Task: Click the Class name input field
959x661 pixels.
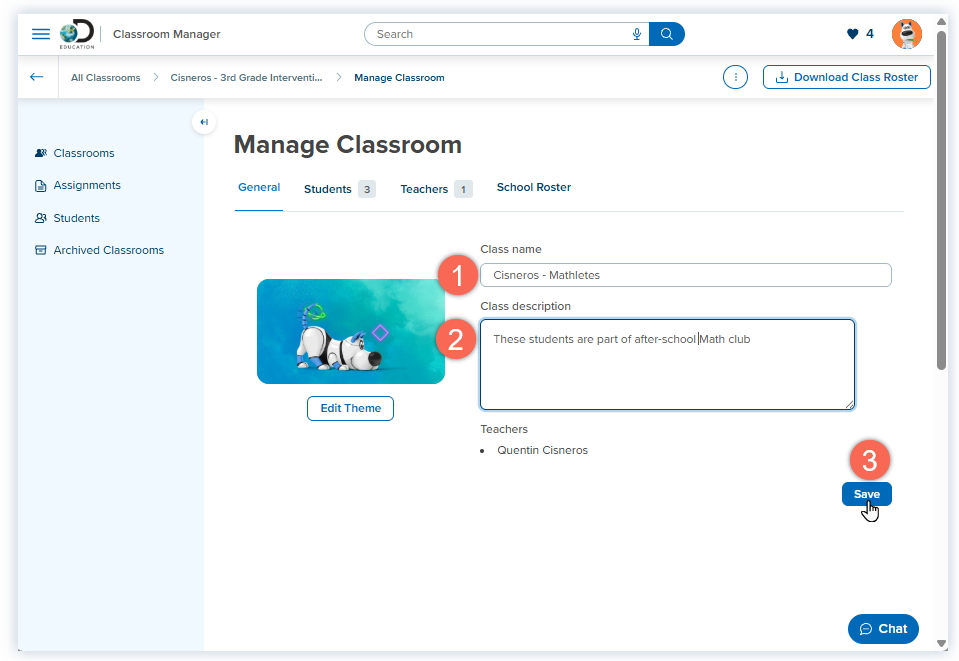Action: [x=685, y=275]
